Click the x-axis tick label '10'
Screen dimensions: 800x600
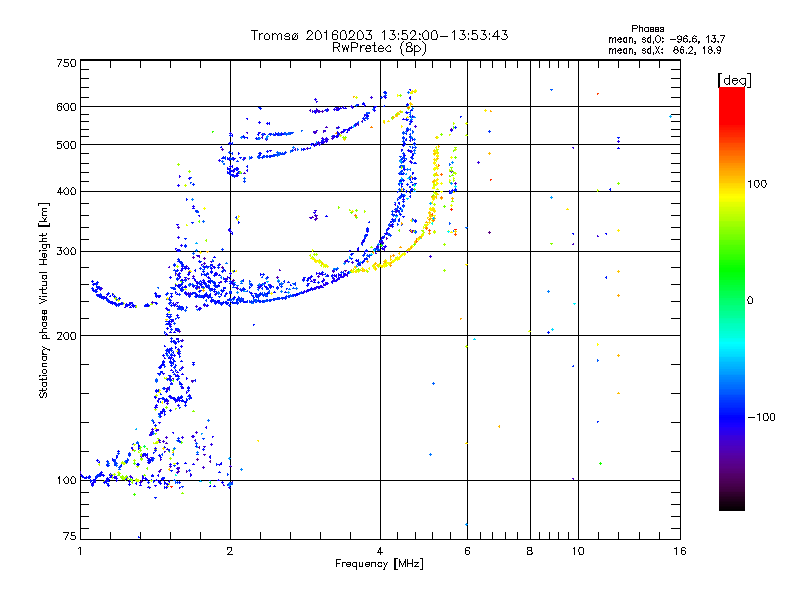578,551
